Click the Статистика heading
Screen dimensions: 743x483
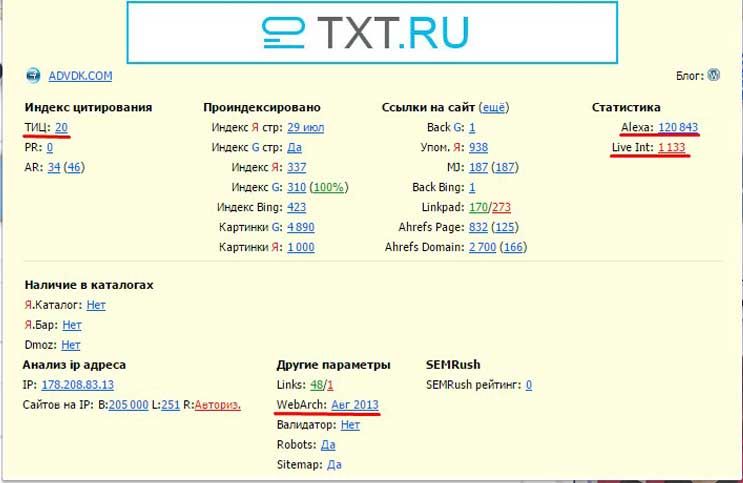[x=626, y=108]
